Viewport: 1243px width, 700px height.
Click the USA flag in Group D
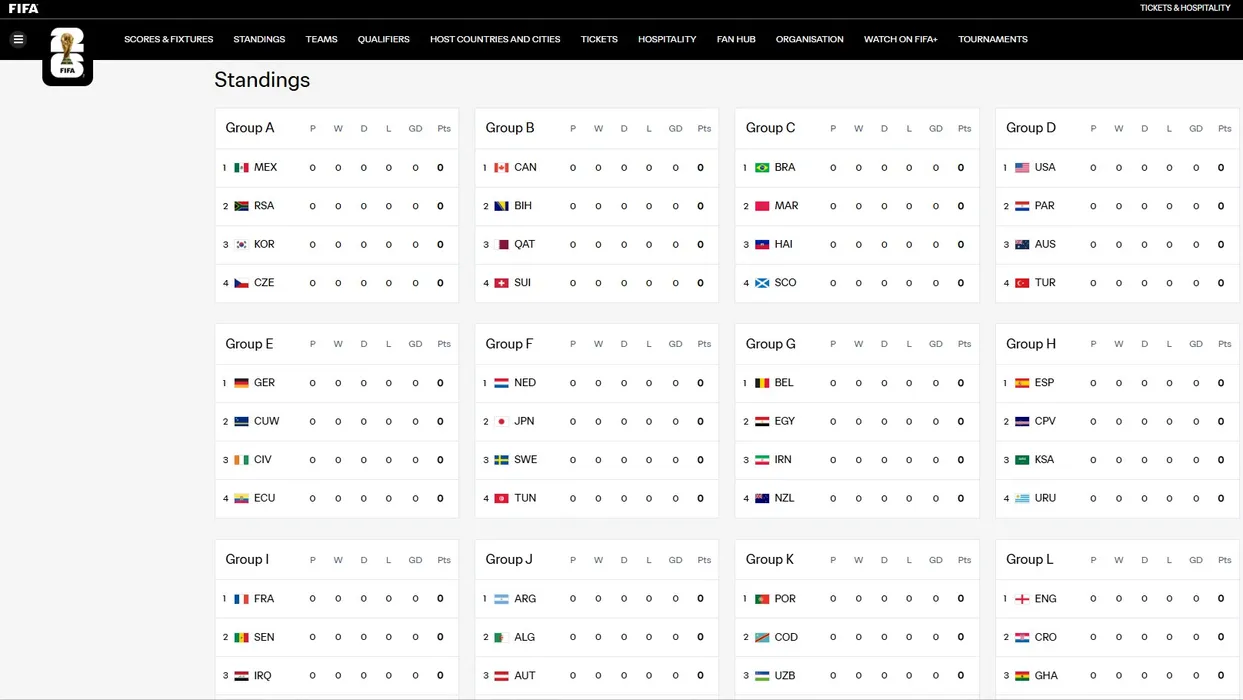[1022, 168]
